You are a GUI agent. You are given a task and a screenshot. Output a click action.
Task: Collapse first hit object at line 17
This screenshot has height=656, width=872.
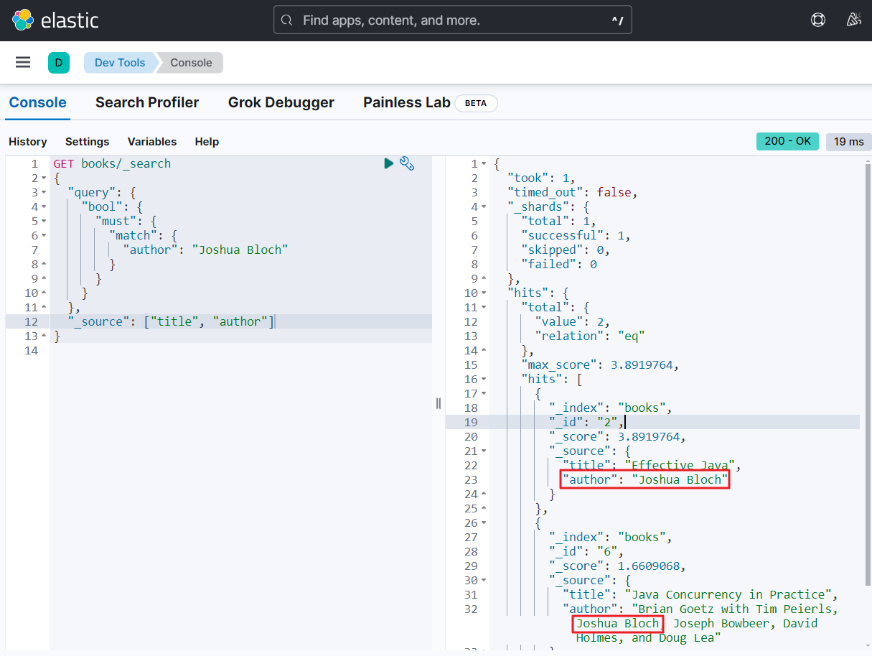click(484, 394)
